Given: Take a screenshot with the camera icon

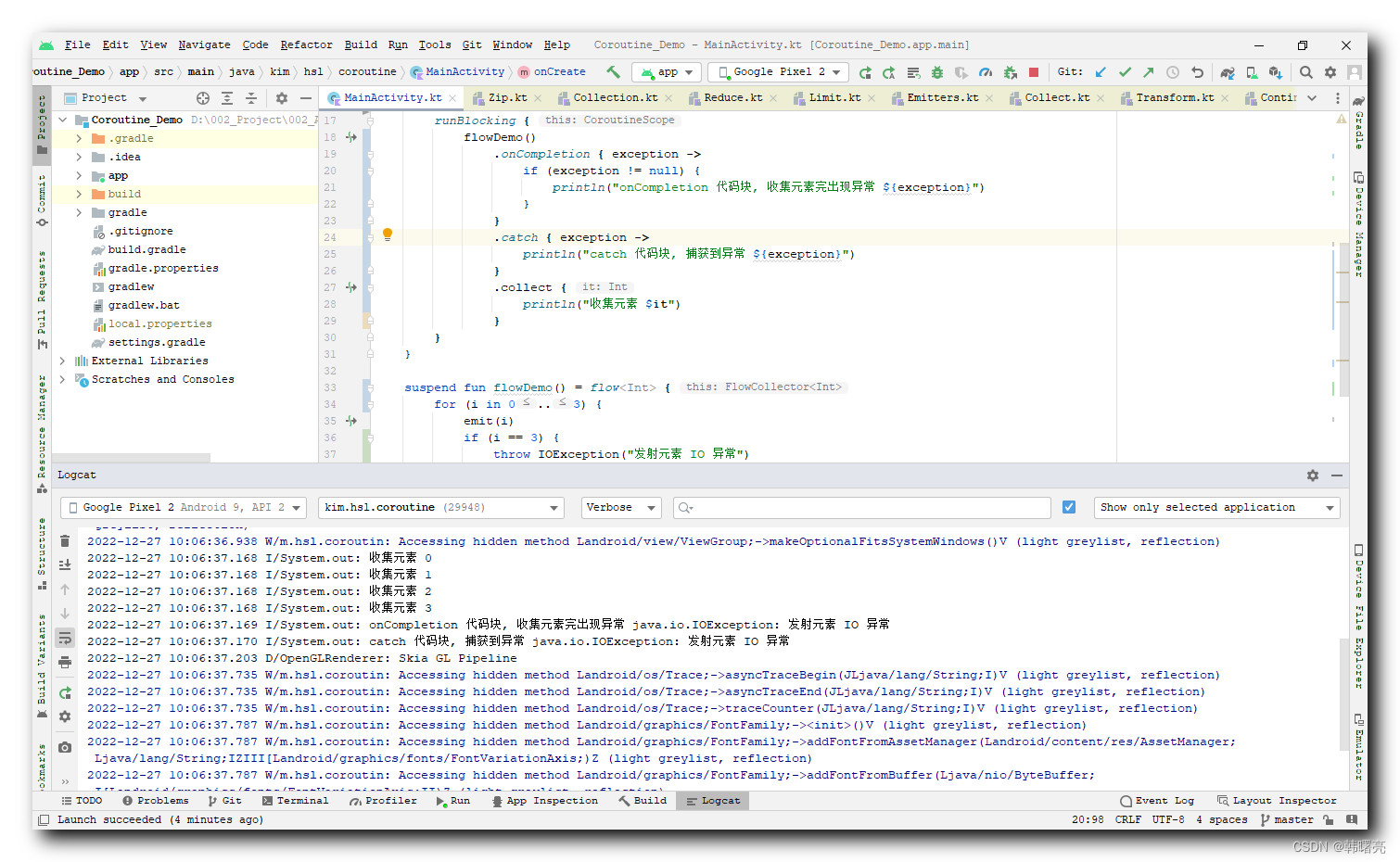Looking at the screenshot, I should coord(65,747).
